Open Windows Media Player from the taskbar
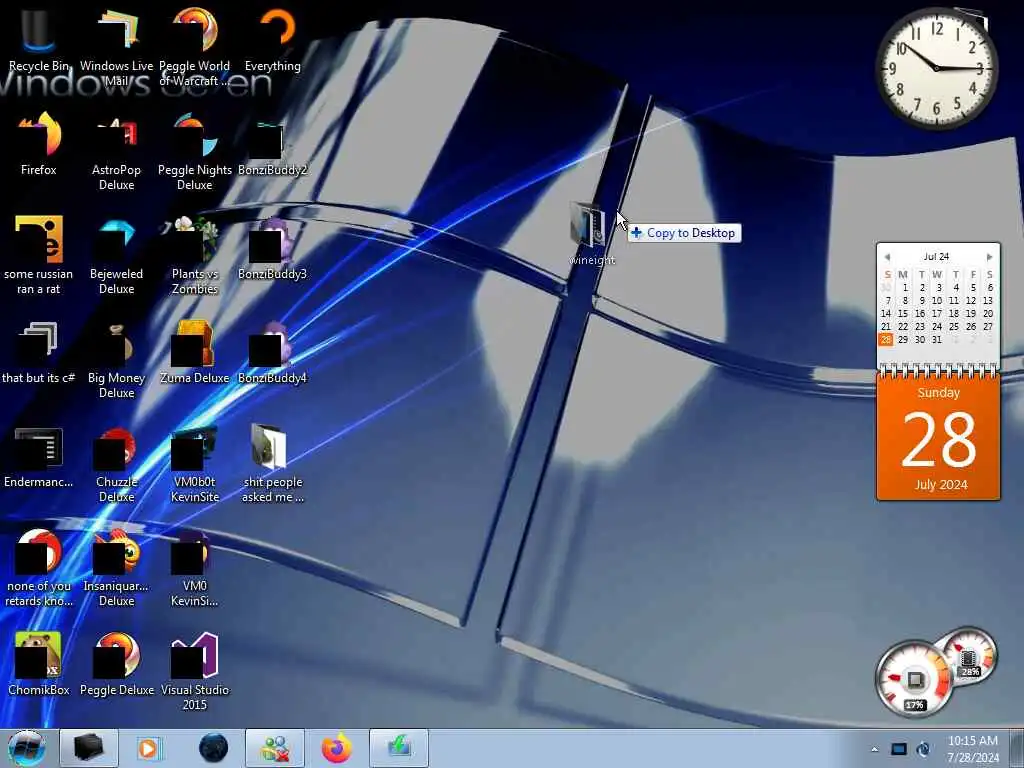This screenshot has height=768, width=1024. coord(150,748)
